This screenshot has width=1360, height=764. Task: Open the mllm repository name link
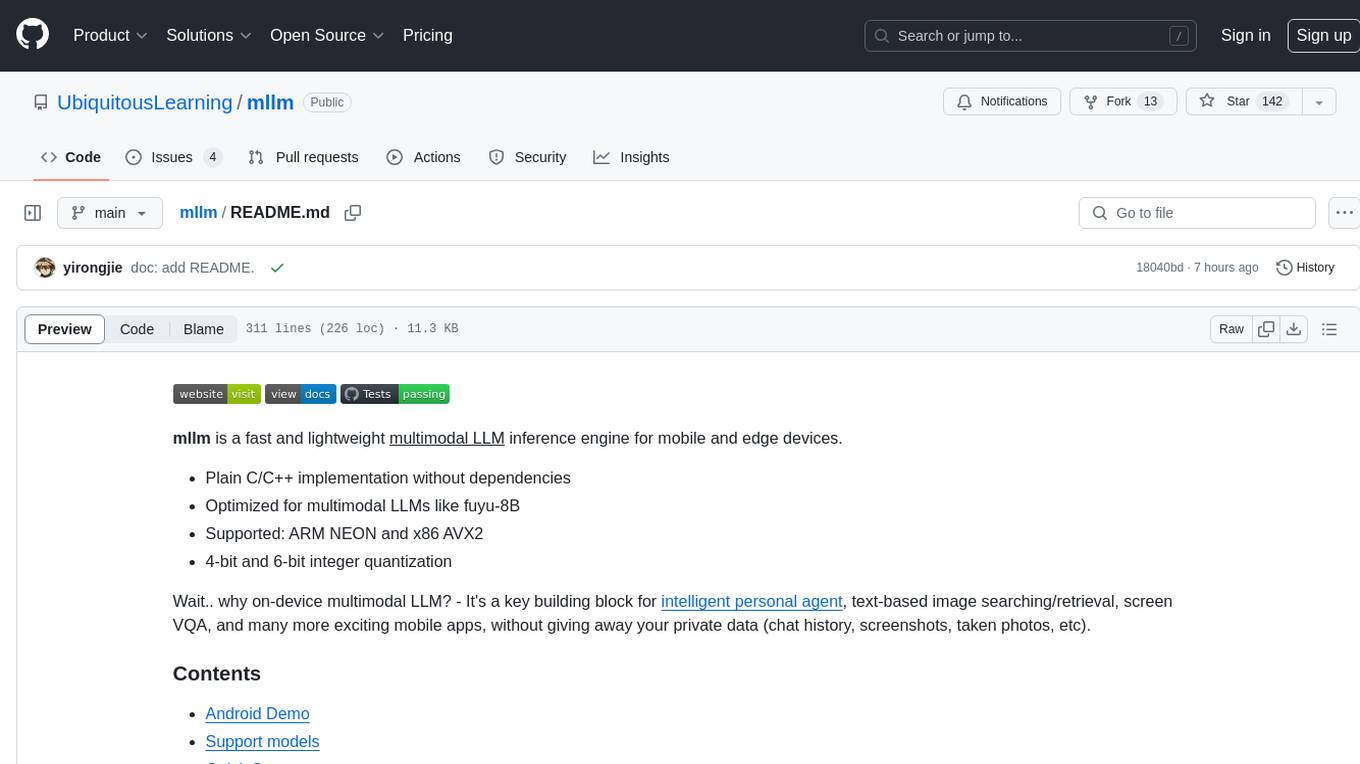(270, 102)
